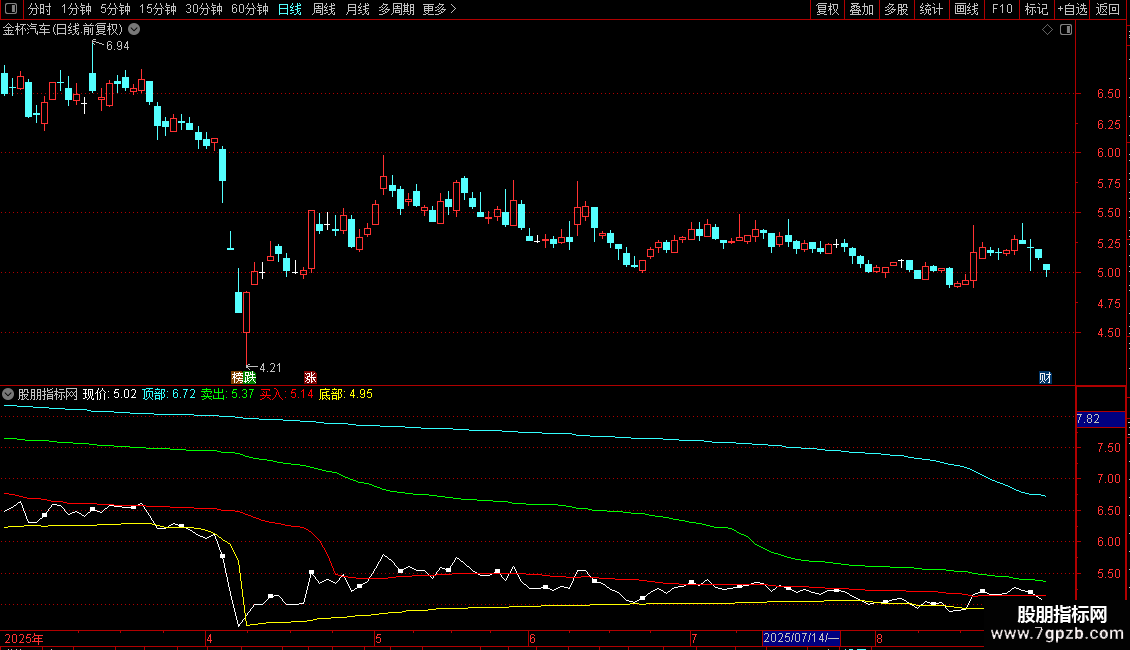Click the 4.21 low price label

coord(270,368)
